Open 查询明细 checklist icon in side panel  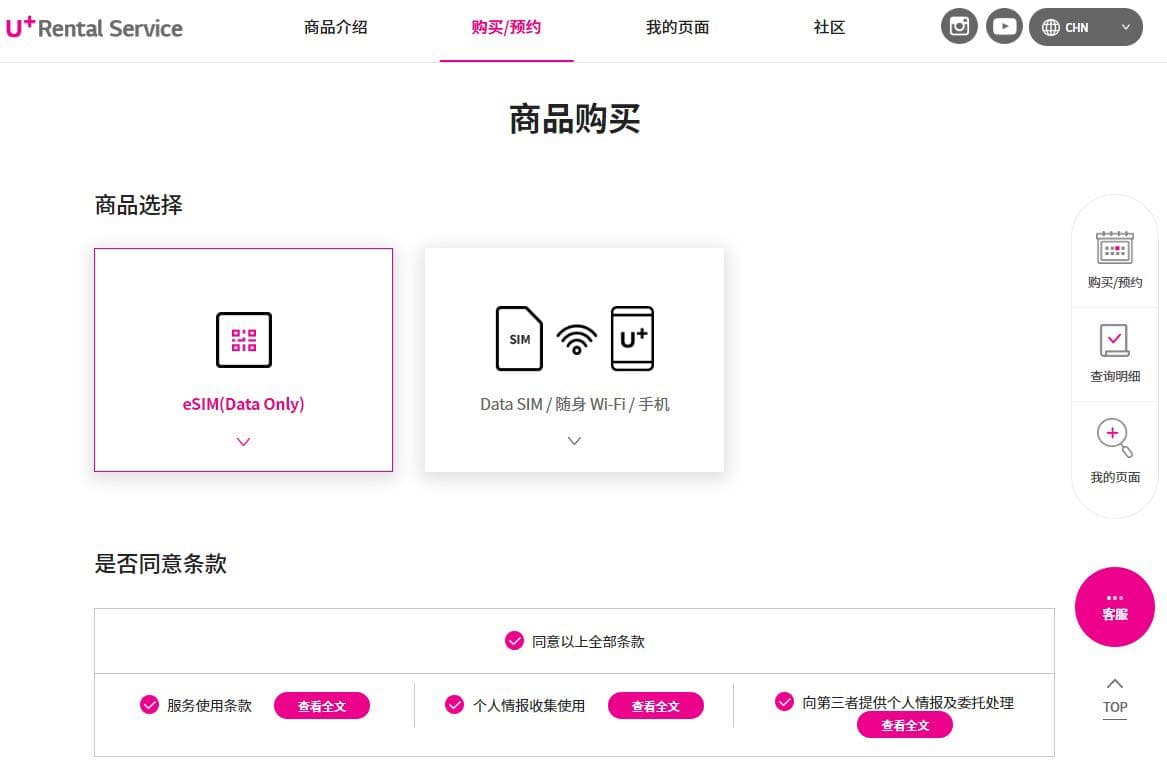(x=1114, y=341)
